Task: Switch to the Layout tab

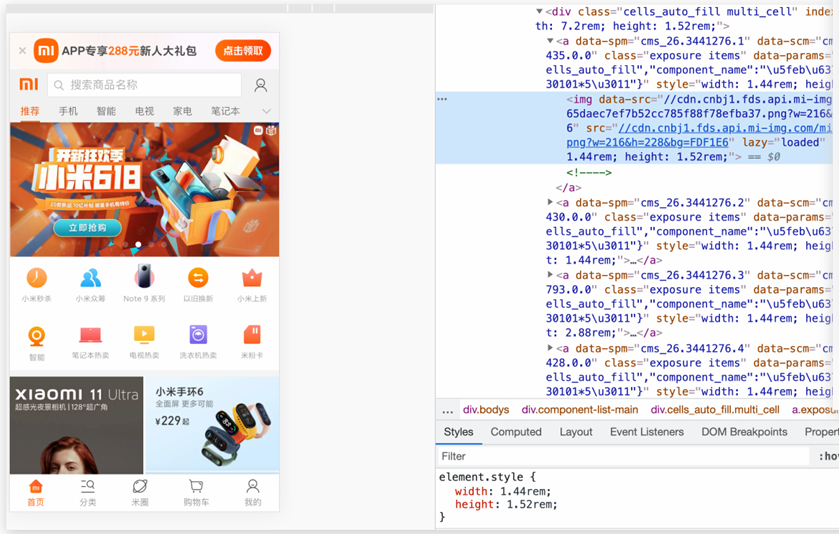Action: [576, 432]
